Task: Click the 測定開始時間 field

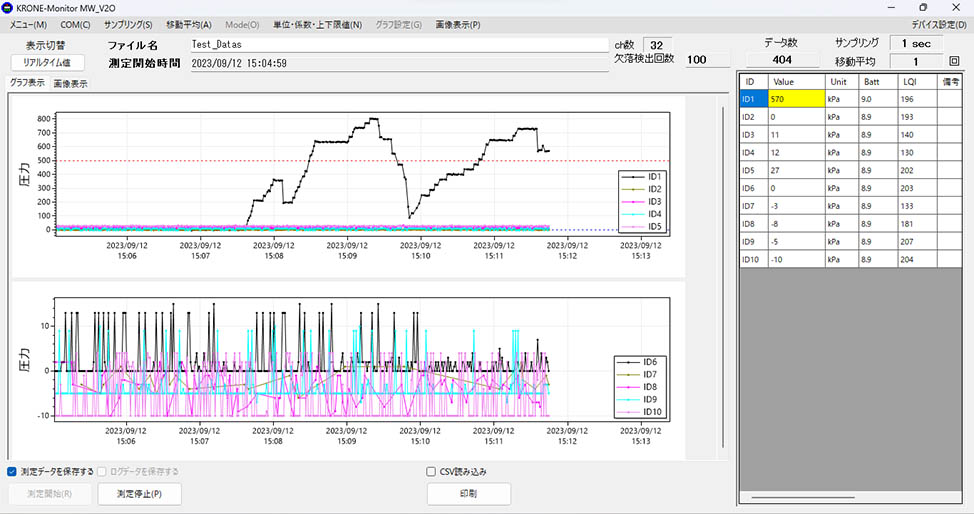Action: (x=399, y=63)
